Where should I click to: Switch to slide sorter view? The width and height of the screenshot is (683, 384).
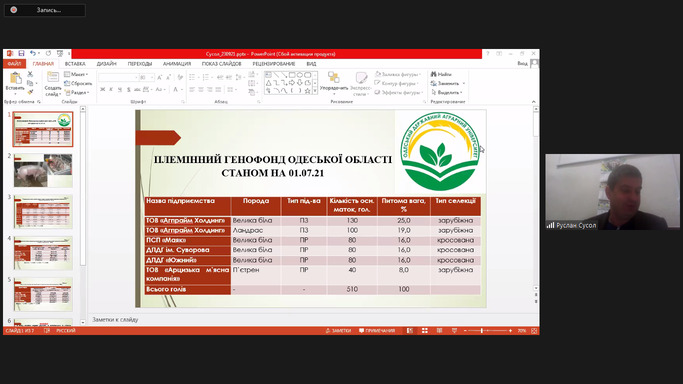[425, 331]
